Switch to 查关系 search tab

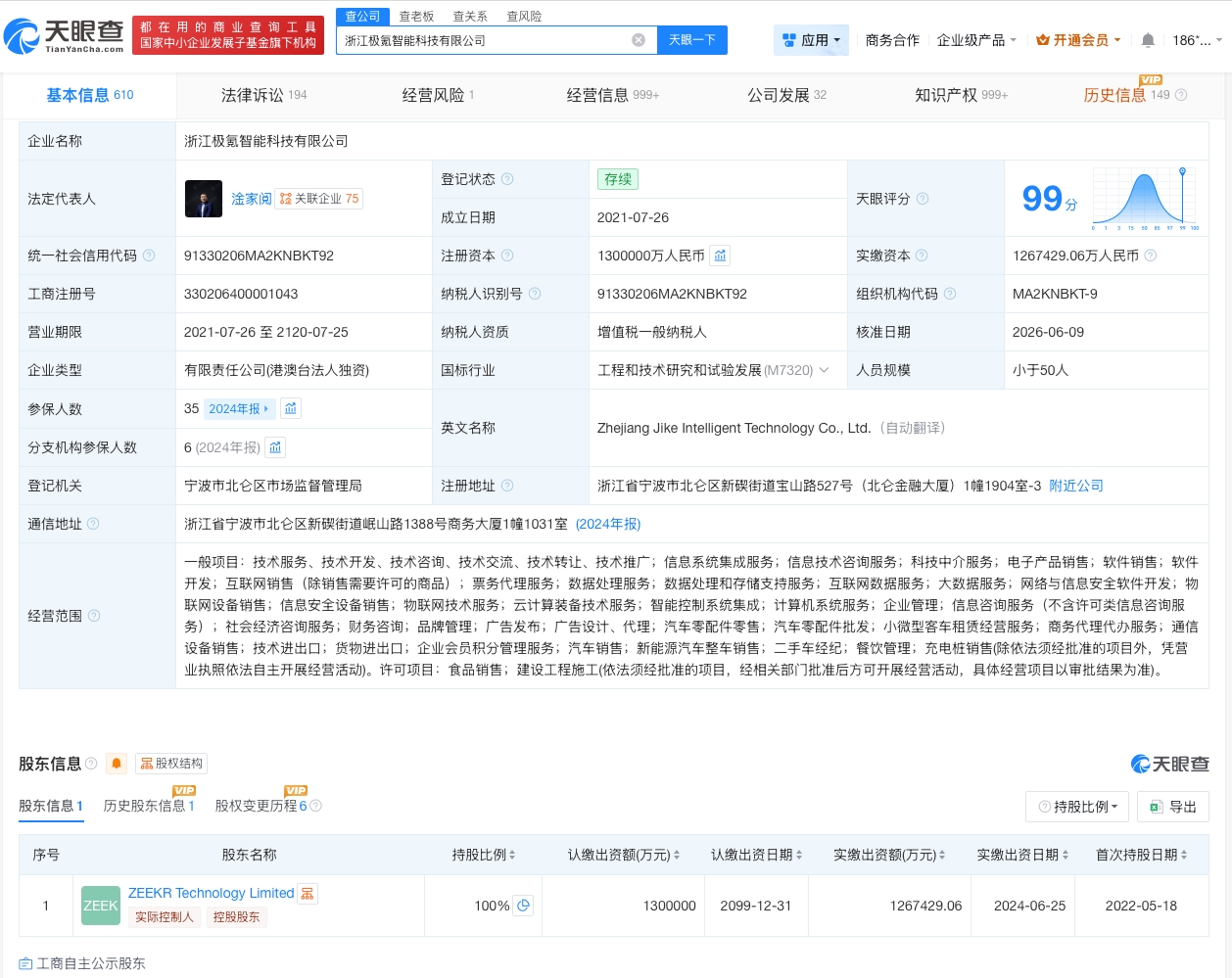(470, 17)
